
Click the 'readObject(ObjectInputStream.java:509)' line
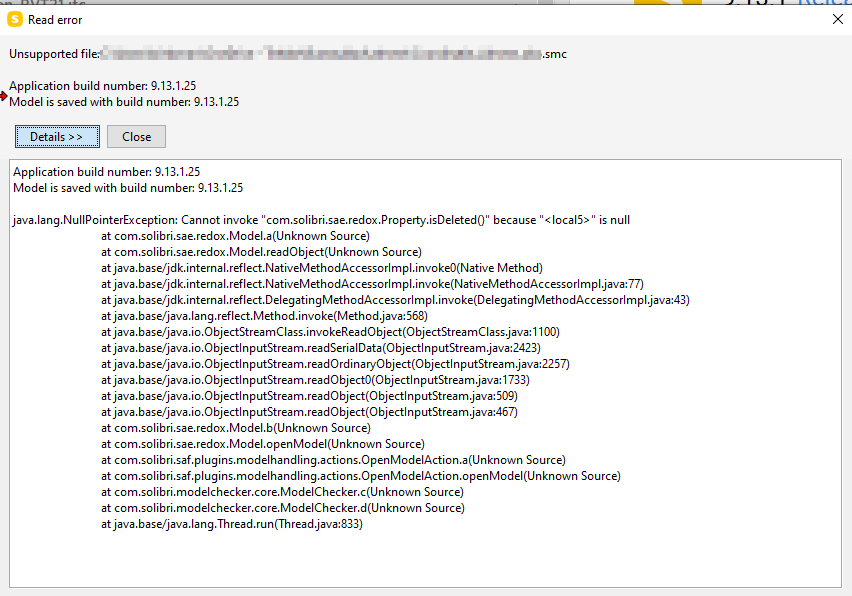(x=309, y=396)
